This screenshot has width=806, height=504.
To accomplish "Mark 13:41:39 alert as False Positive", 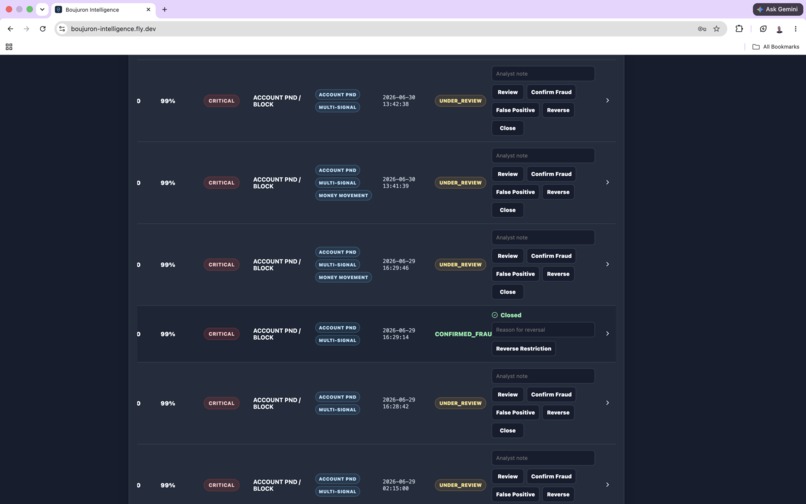I will tap(515, 192).
